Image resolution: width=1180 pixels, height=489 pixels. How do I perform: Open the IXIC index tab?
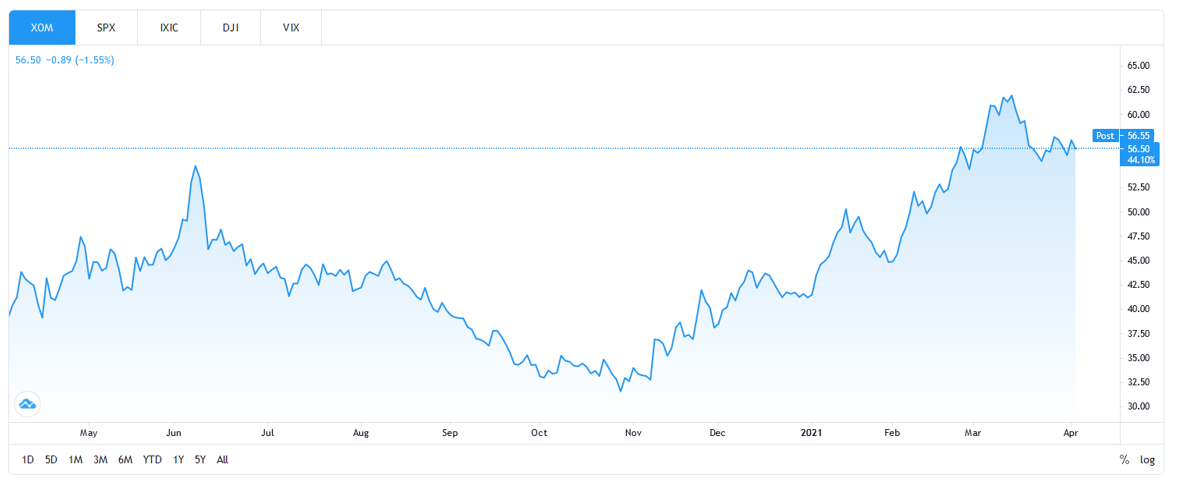169,26
